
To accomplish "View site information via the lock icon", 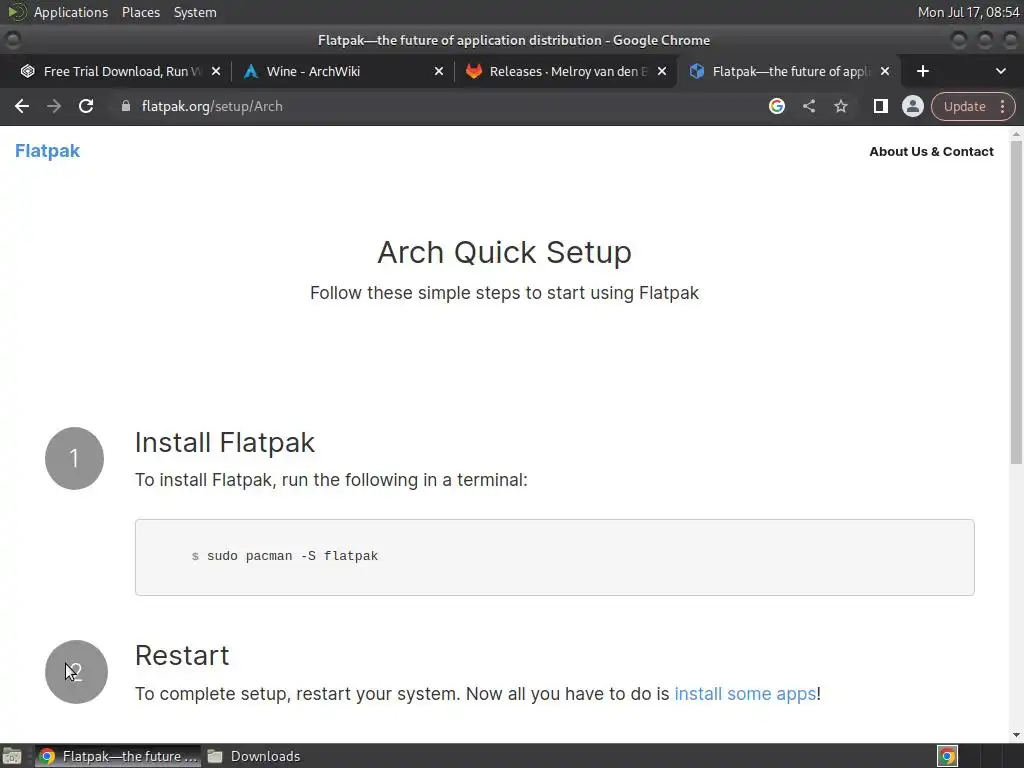I will (x=125, y=106).
